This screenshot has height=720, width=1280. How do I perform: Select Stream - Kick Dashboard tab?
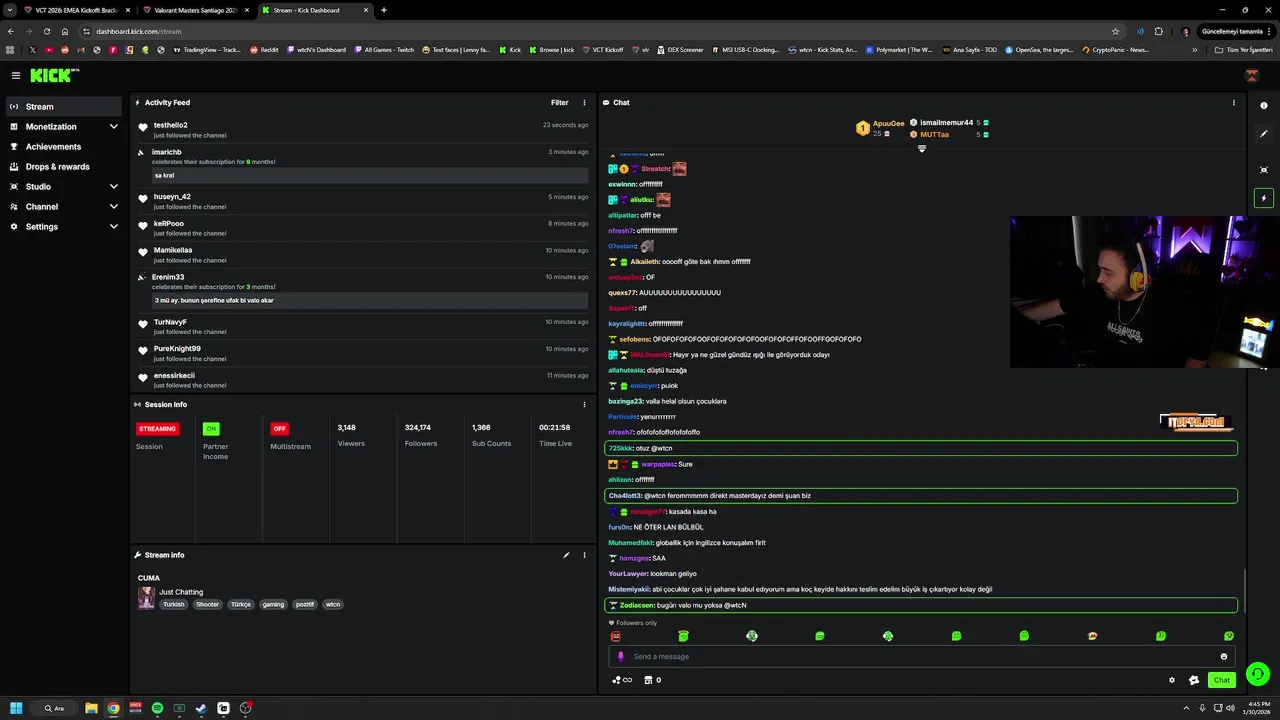click(x=314, y=10)
